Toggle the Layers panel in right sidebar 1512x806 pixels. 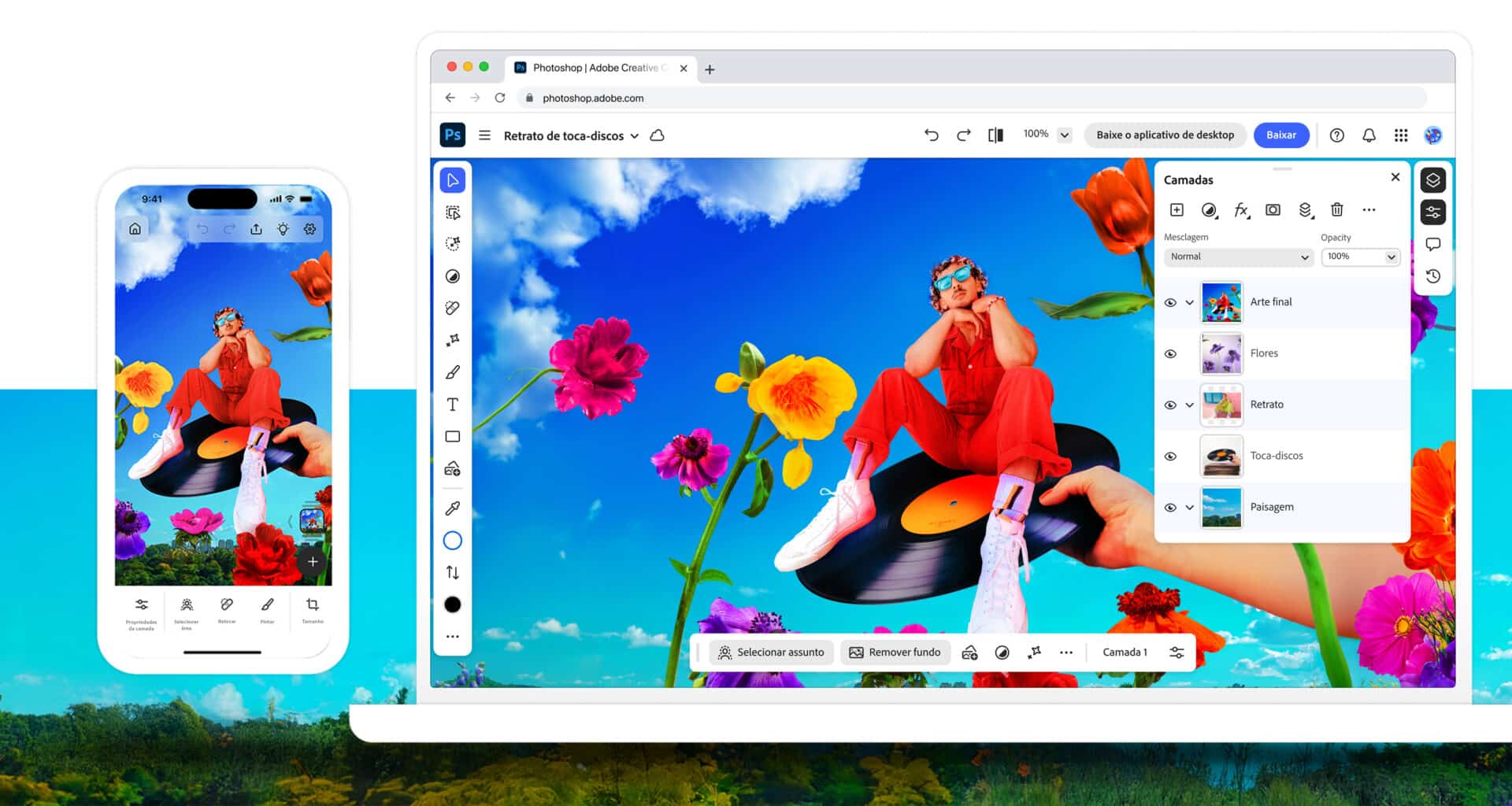pyautogui.click(x=1432, y=180)
